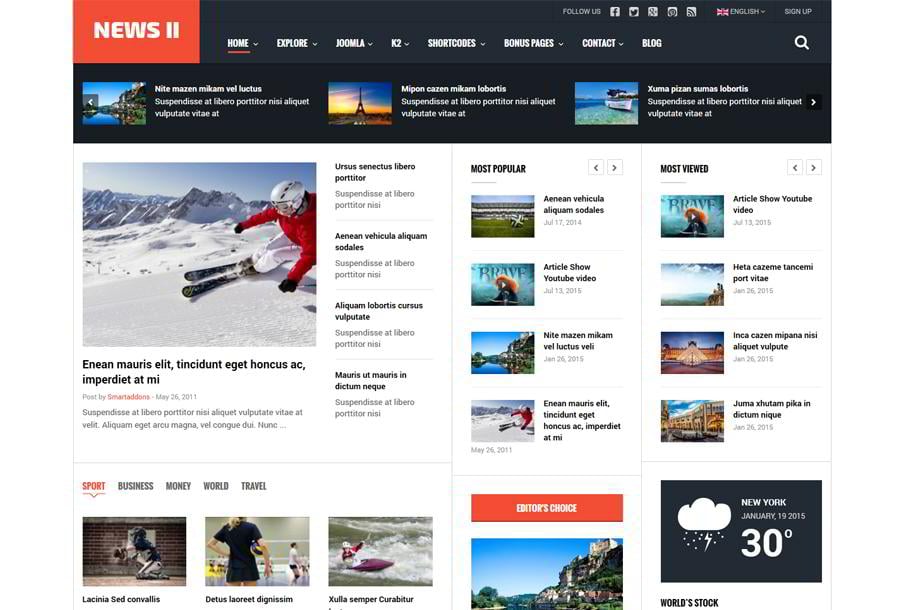Open the Blog menu item
Viewport: 900px width, 610px height.
[651, 43]
